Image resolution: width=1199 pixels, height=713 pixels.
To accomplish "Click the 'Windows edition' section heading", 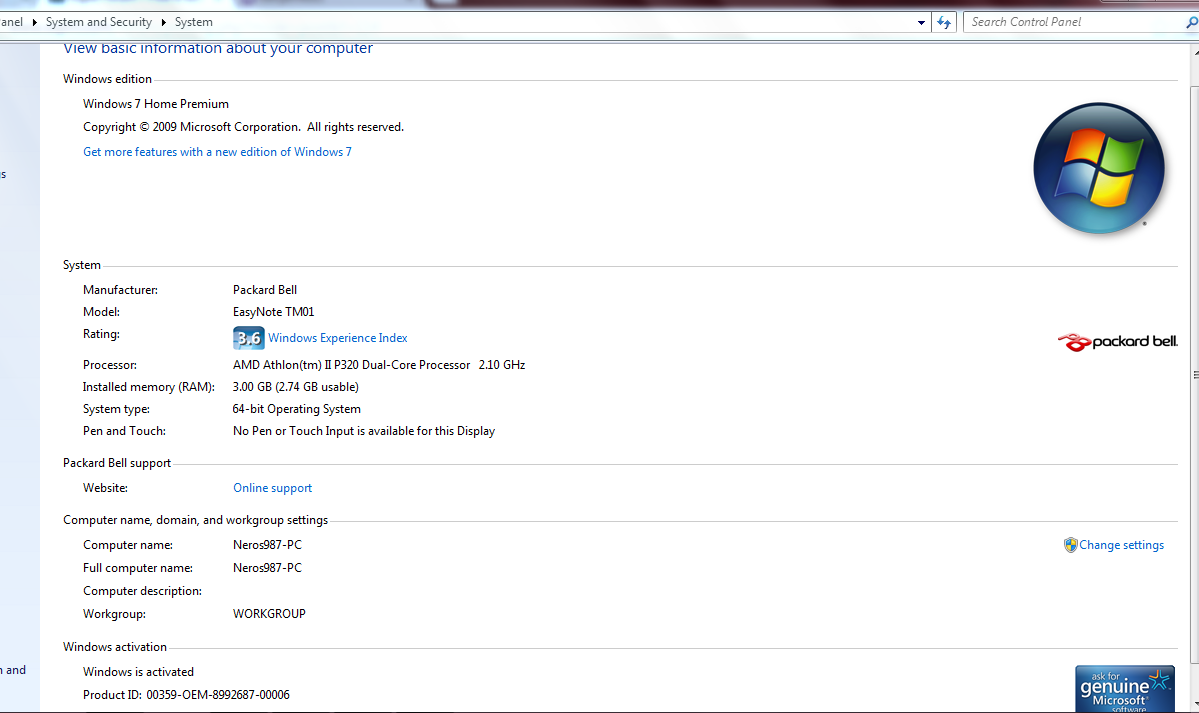I will [x=107, y=79].
